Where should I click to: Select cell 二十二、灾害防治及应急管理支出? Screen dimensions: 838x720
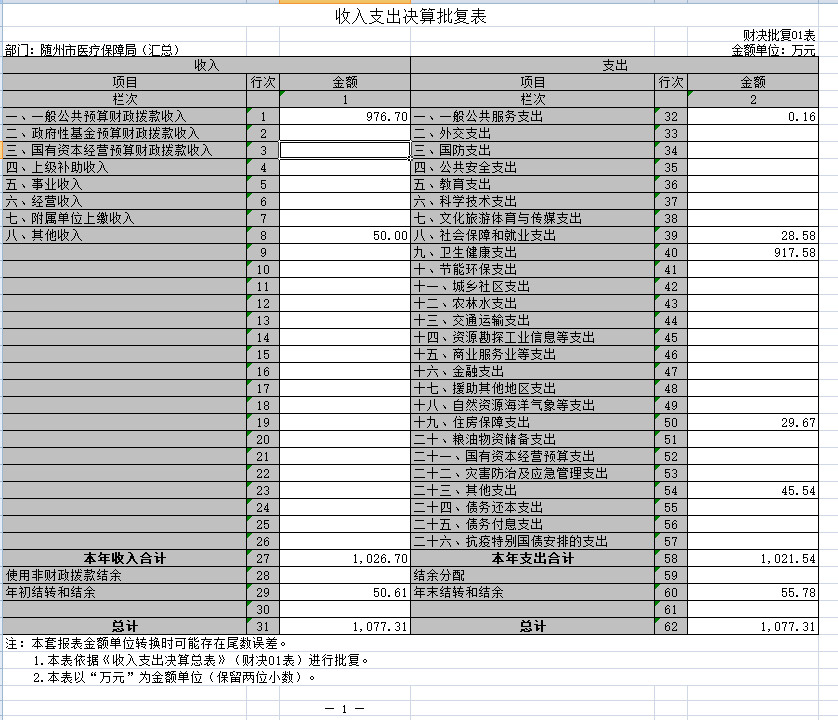coord(532,474)
